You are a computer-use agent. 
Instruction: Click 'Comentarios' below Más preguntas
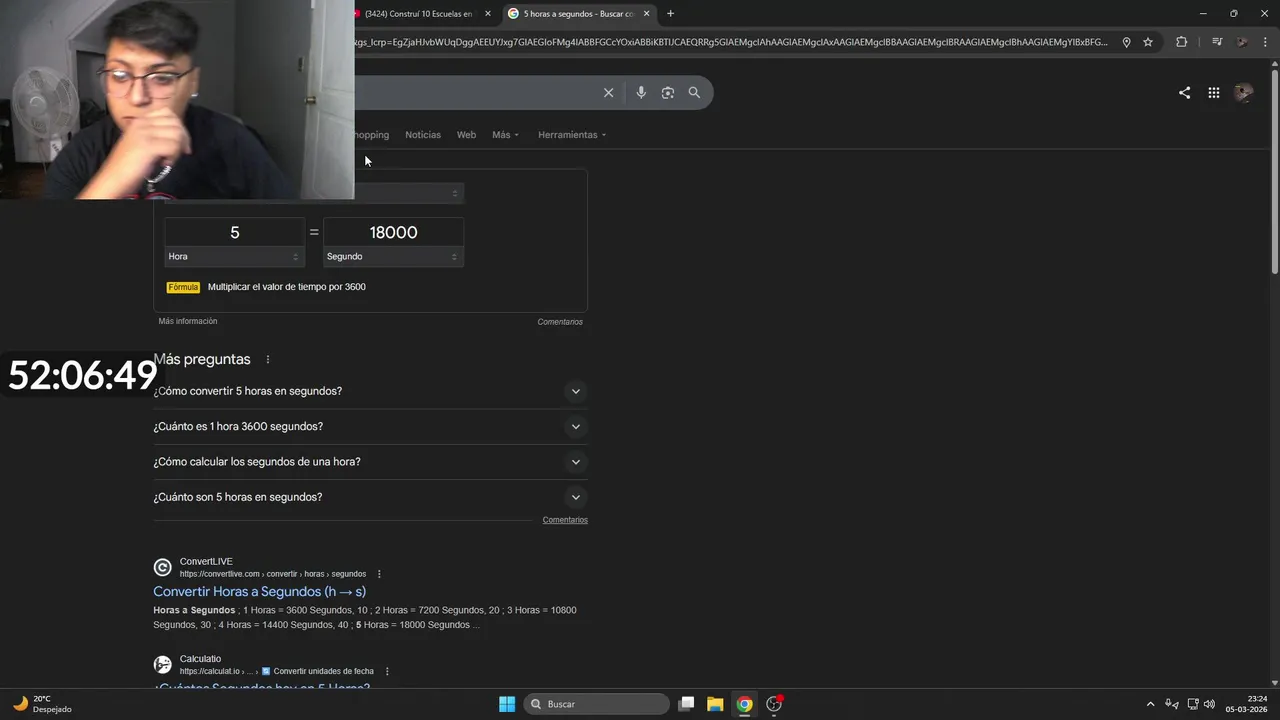point(565,520)
